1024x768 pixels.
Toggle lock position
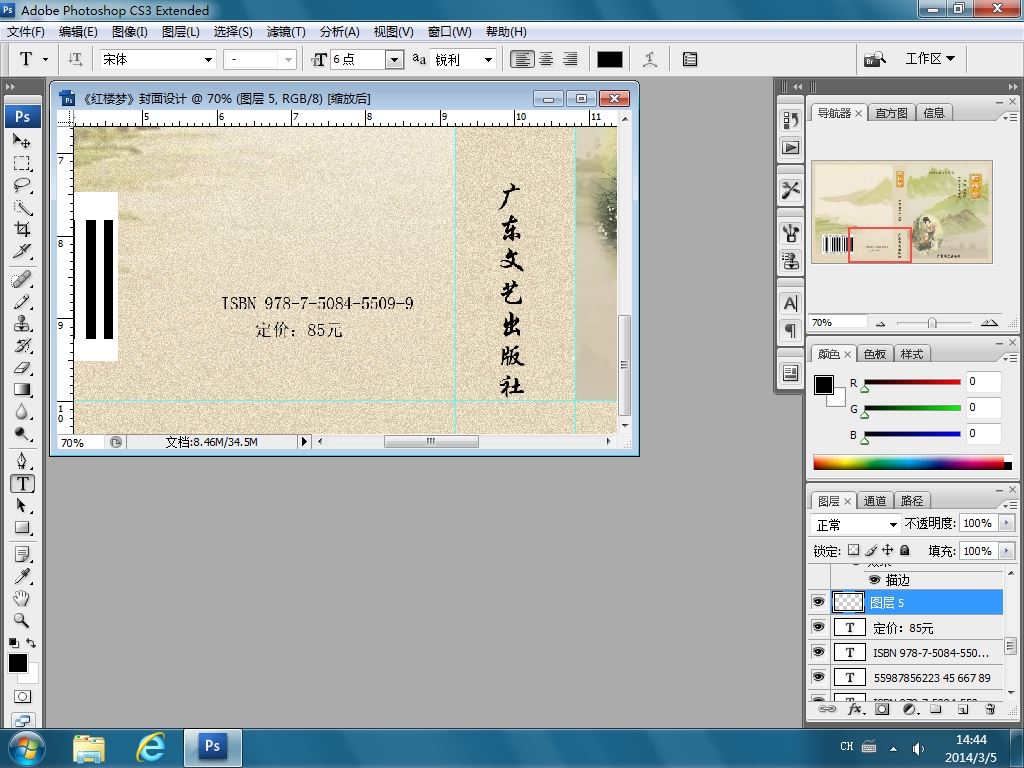(x=888, y=551)
